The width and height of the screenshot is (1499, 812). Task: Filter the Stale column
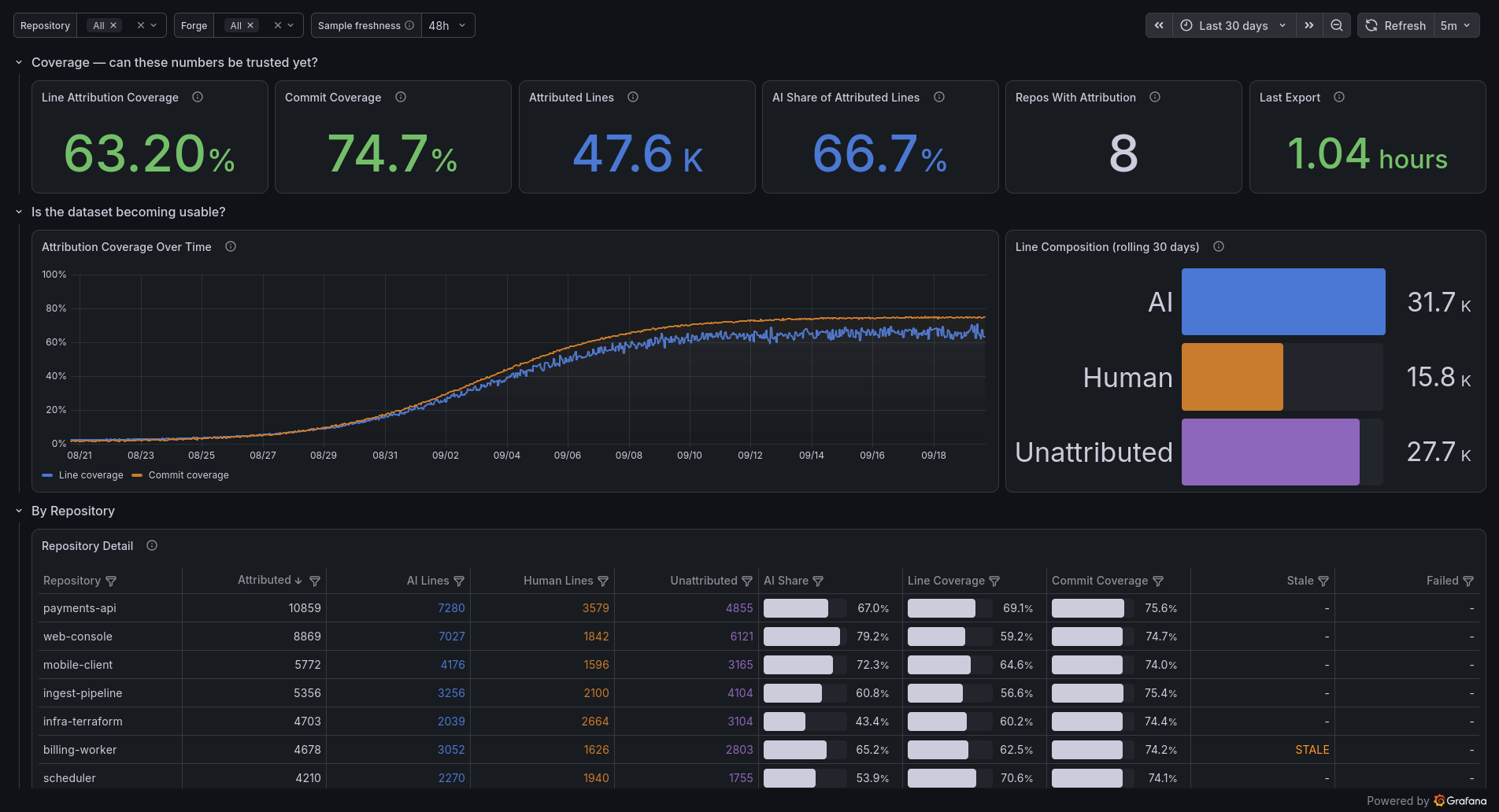pos(1323,581)
